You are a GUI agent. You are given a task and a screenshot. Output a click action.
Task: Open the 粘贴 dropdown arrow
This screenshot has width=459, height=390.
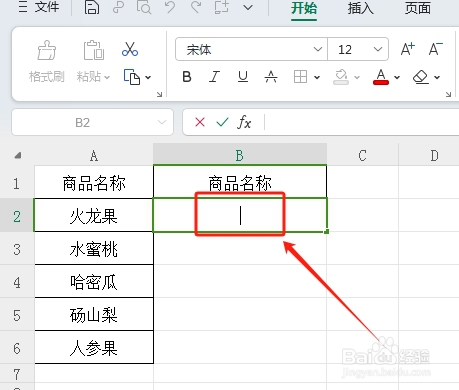(107, 77)
